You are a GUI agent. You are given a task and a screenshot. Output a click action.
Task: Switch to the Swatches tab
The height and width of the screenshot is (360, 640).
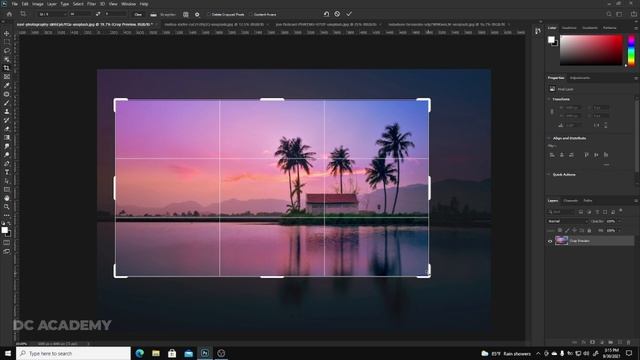[x=569, y=28]
